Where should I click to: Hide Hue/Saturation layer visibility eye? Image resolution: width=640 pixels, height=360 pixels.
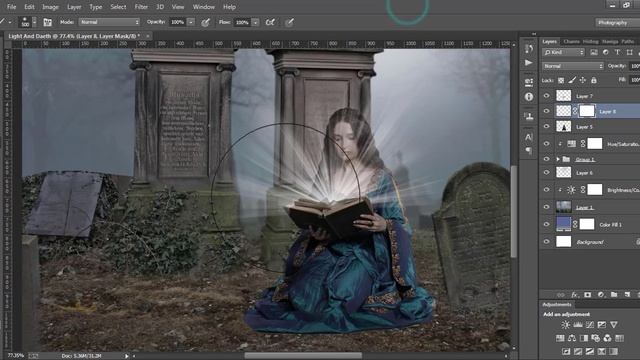click(x=547, y=144)
